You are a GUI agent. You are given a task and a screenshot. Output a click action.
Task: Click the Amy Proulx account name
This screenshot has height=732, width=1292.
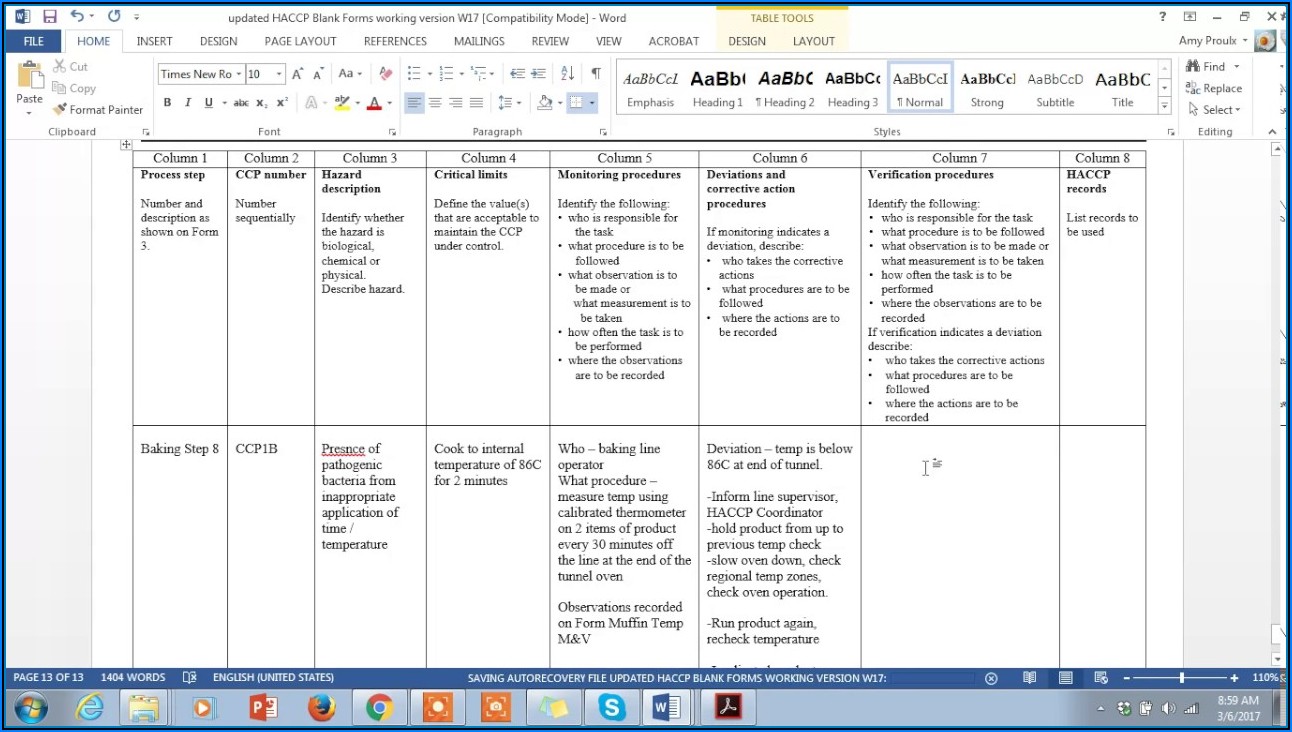pos(1208,41)
